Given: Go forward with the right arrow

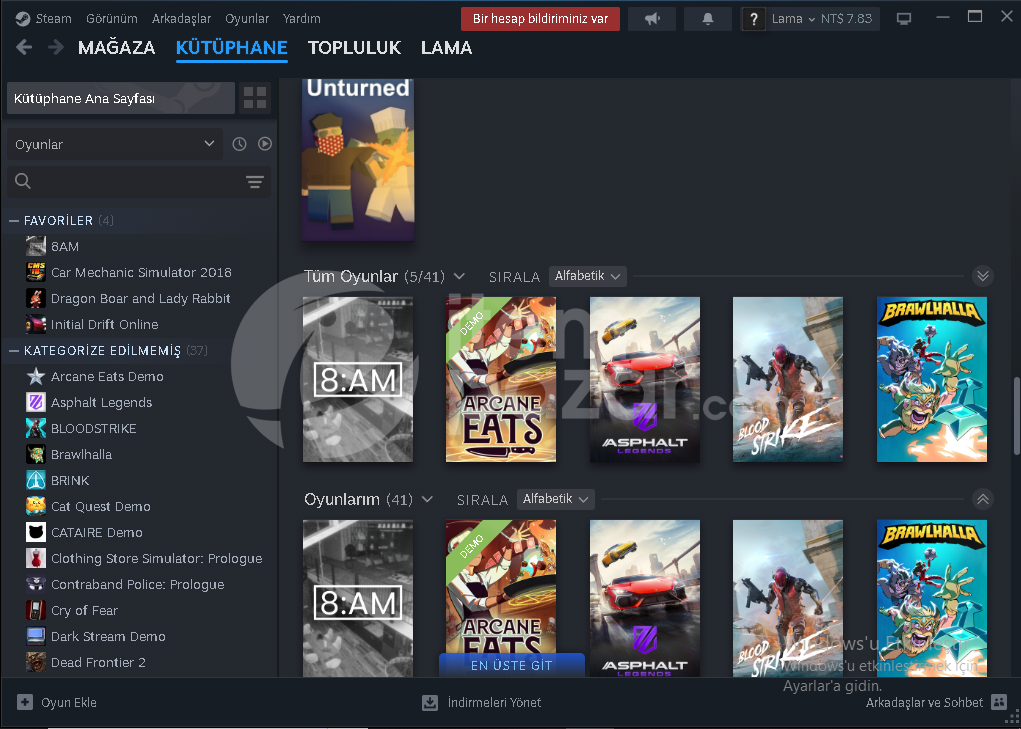Looking at the screenshot, I should click(x=56, y=47).
